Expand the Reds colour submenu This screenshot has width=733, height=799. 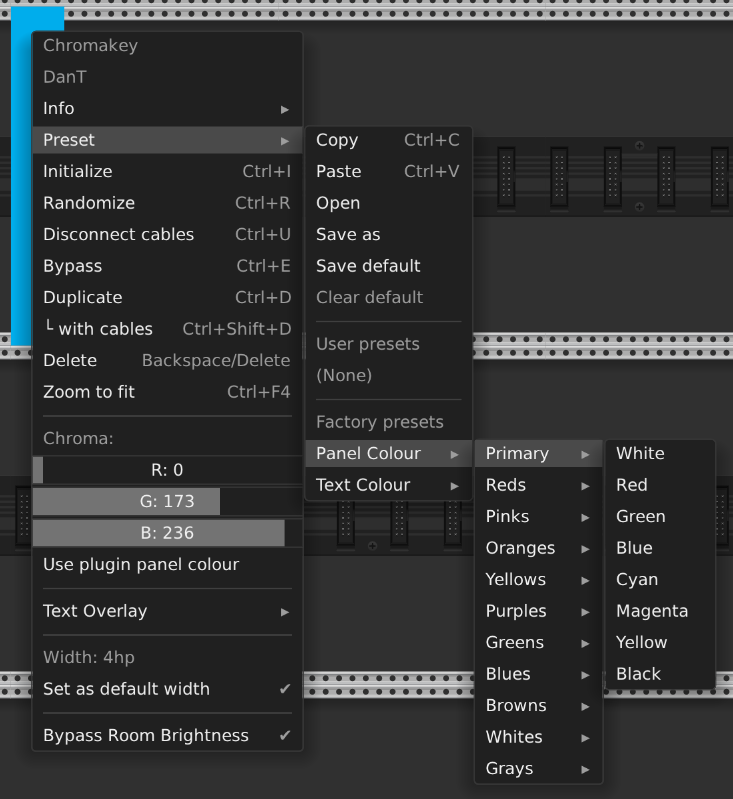(538, 485)
